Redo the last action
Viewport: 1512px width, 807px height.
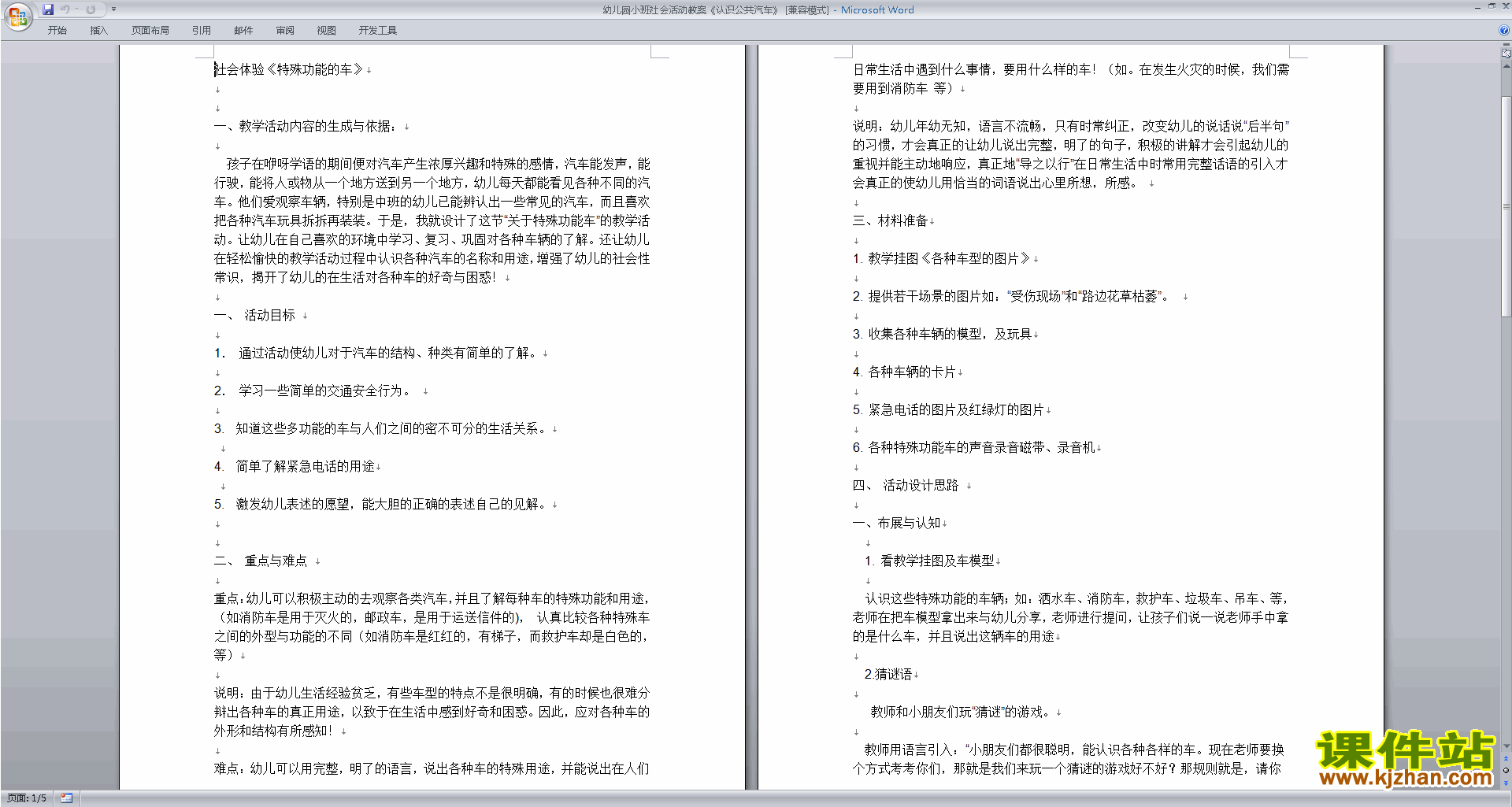91,9
